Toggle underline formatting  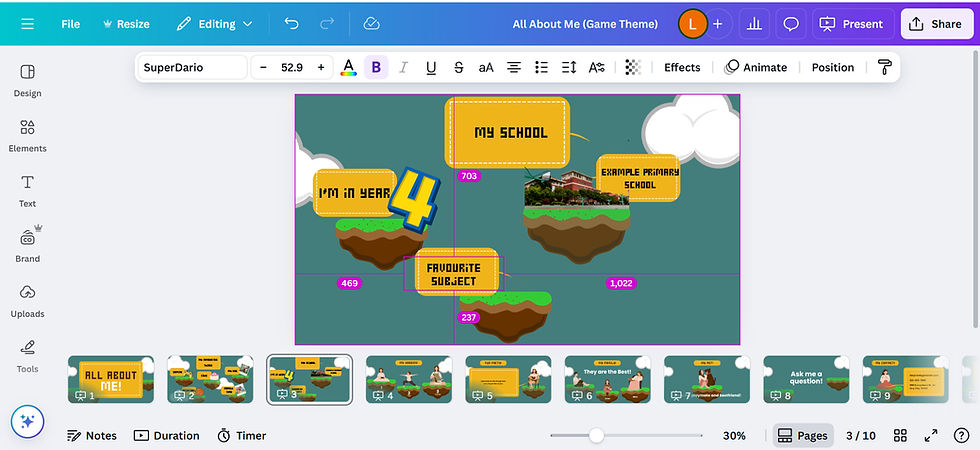click(x=431, y=68)
